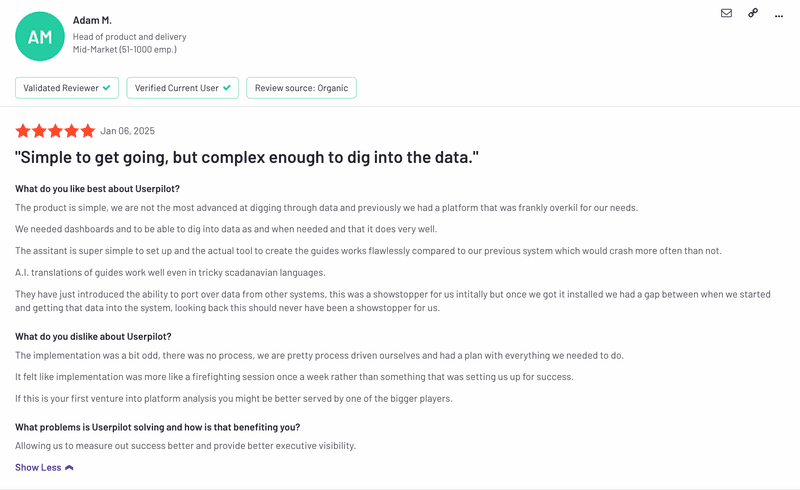Viewport: 800px width, 490px height.
Task: Open reviewer name Adam M.
Action: point(93,20)
